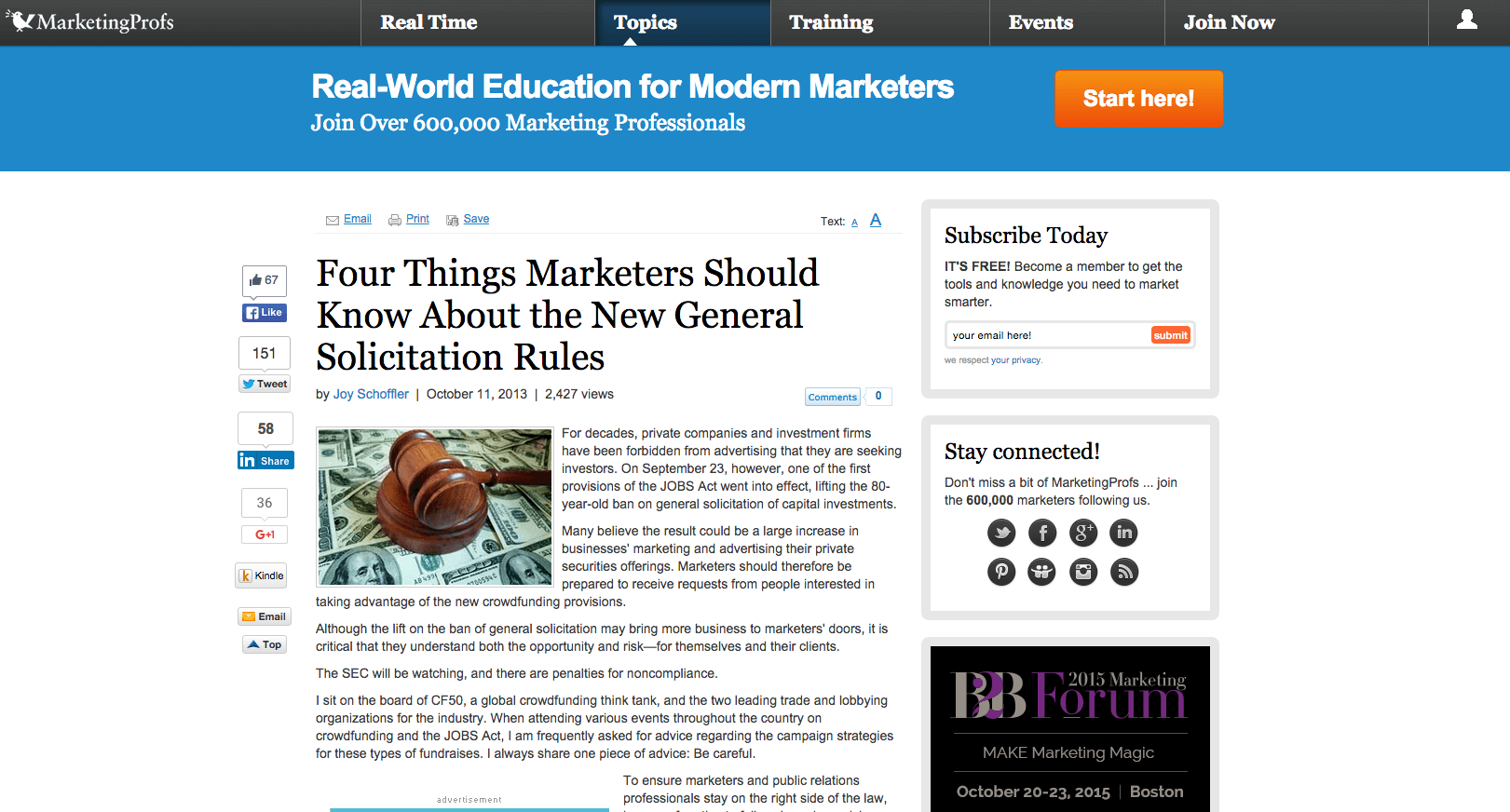Click the comments count 0
The width and height of the screenshot is (1510, 812).
pyautogui.click(x=878, y=396)
